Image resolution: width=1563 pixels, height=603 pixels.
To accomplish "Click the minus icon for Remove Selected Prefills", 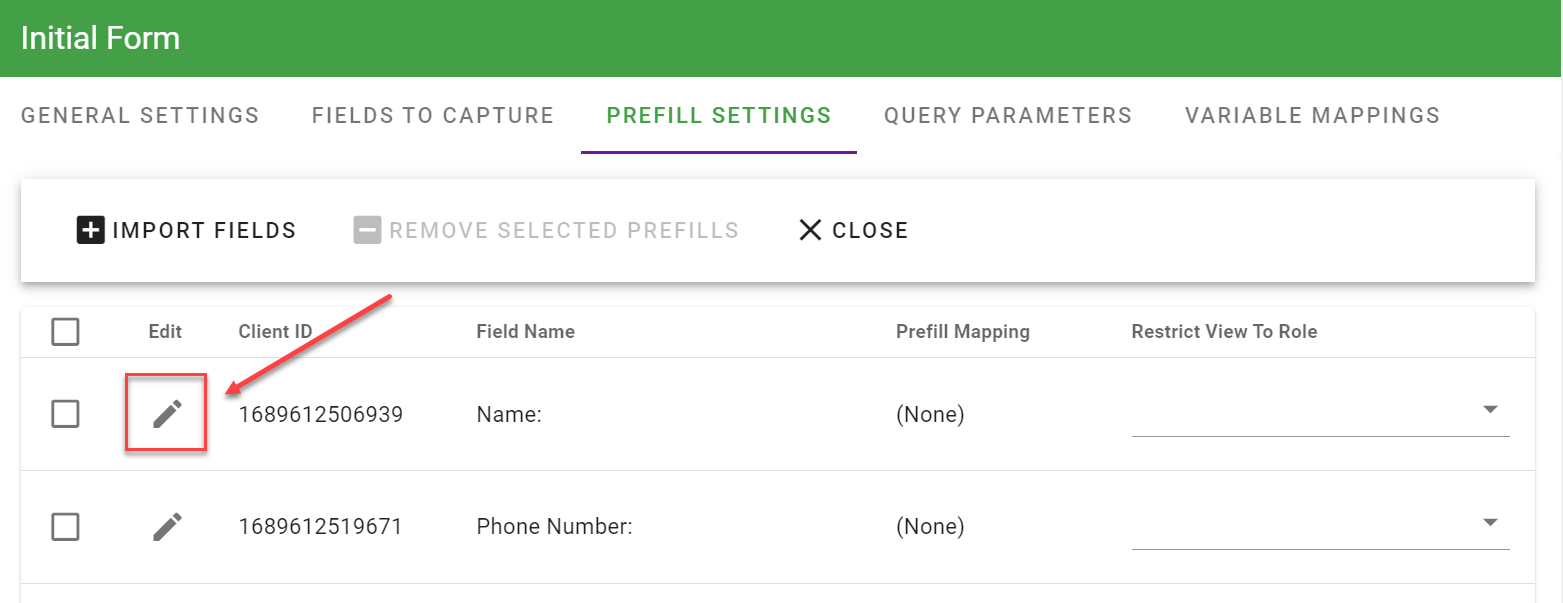I will pyautogui.click(x=367, y=230).
